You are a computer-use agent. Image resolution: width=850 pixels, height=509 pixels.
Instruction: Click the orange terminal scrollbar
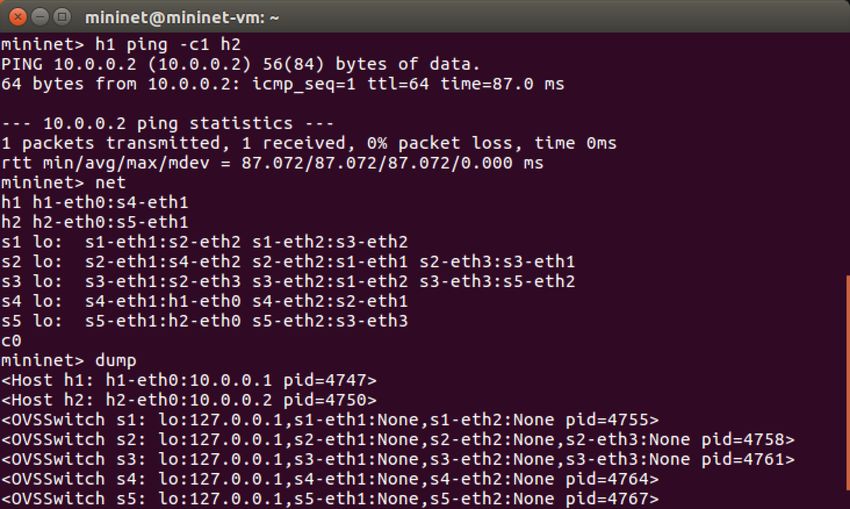pyautogui.click(x=847, y=391)
